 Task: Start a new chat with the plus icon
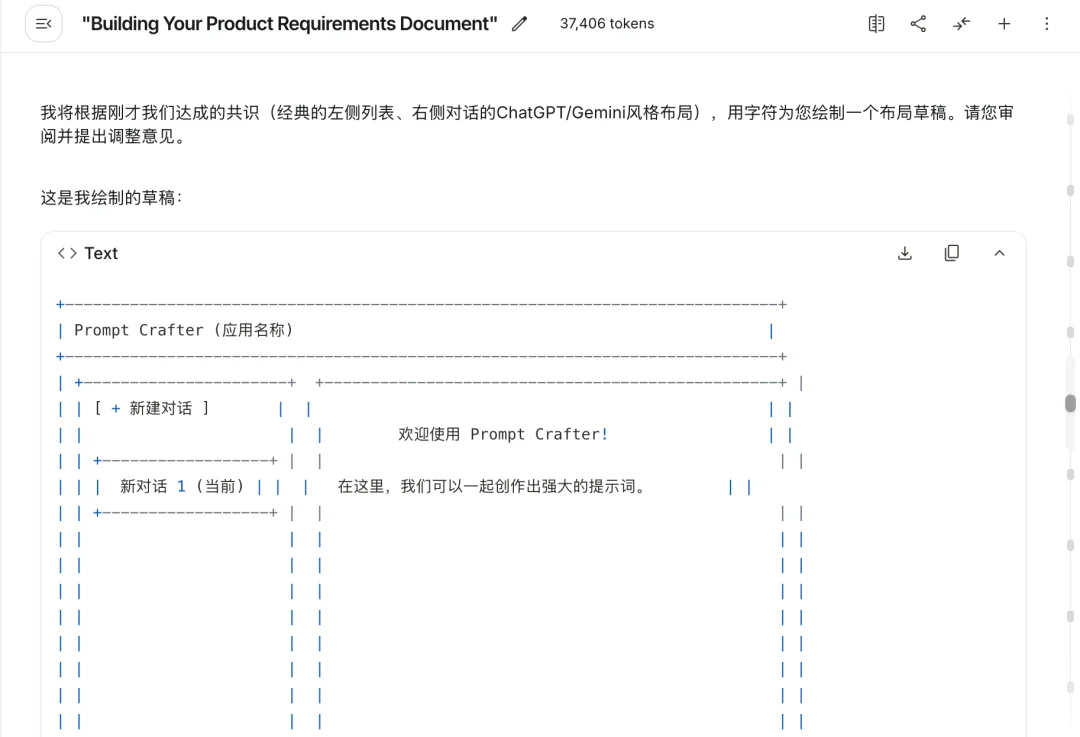(x=1004, y=23)
